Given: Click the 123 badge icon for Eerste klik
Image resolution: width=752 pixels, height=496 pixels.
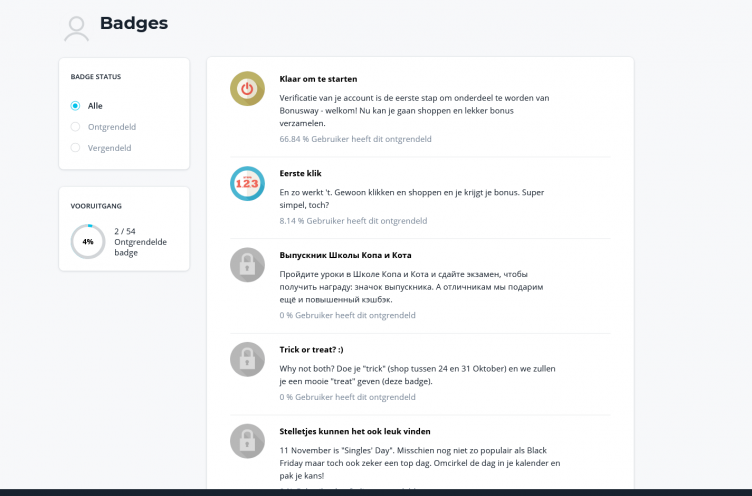Looking at the screenshot, I should 247,183.
